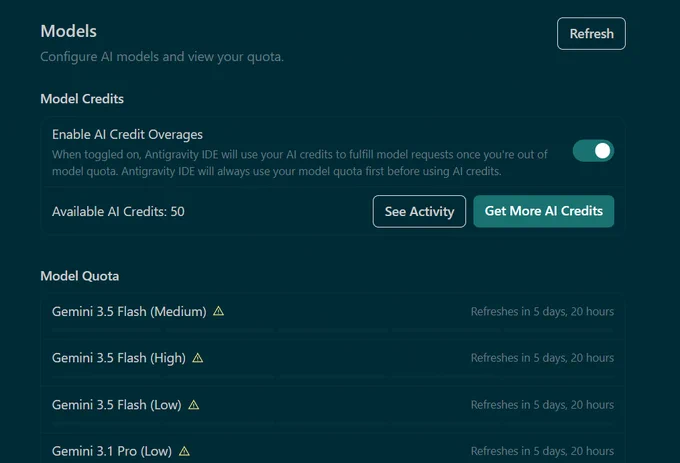Click warning icon next to Gemini 3.1 Pro (Low)
The height and width of the screenshot is (463, 680).
tap(184, 451)
